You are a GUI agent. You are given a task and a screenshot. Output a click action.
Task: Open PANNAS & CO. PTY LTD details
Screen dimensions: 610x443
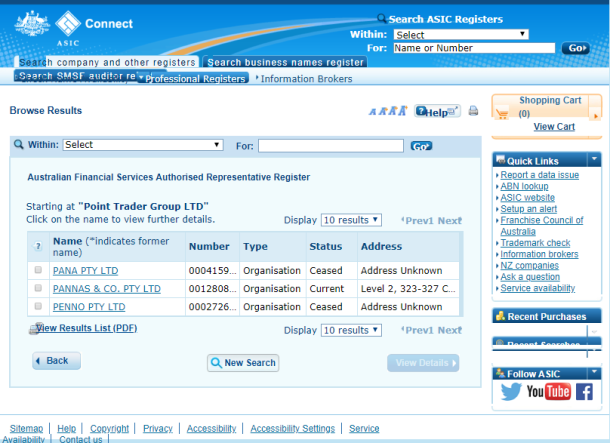click(x=107, y=289)
